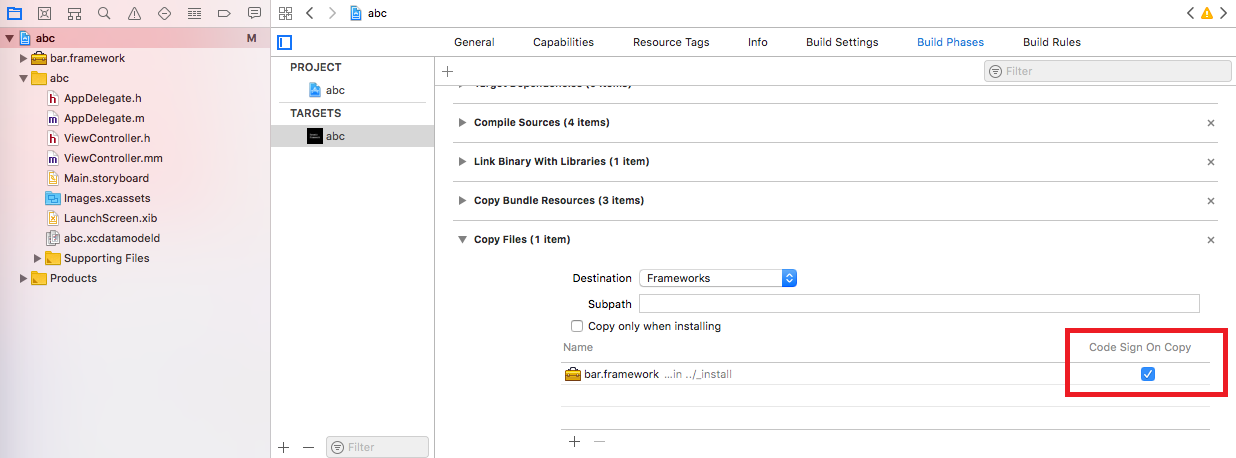
Task: Open the Destination Frameworks dropdown
Action: click(x=718, y=278)
